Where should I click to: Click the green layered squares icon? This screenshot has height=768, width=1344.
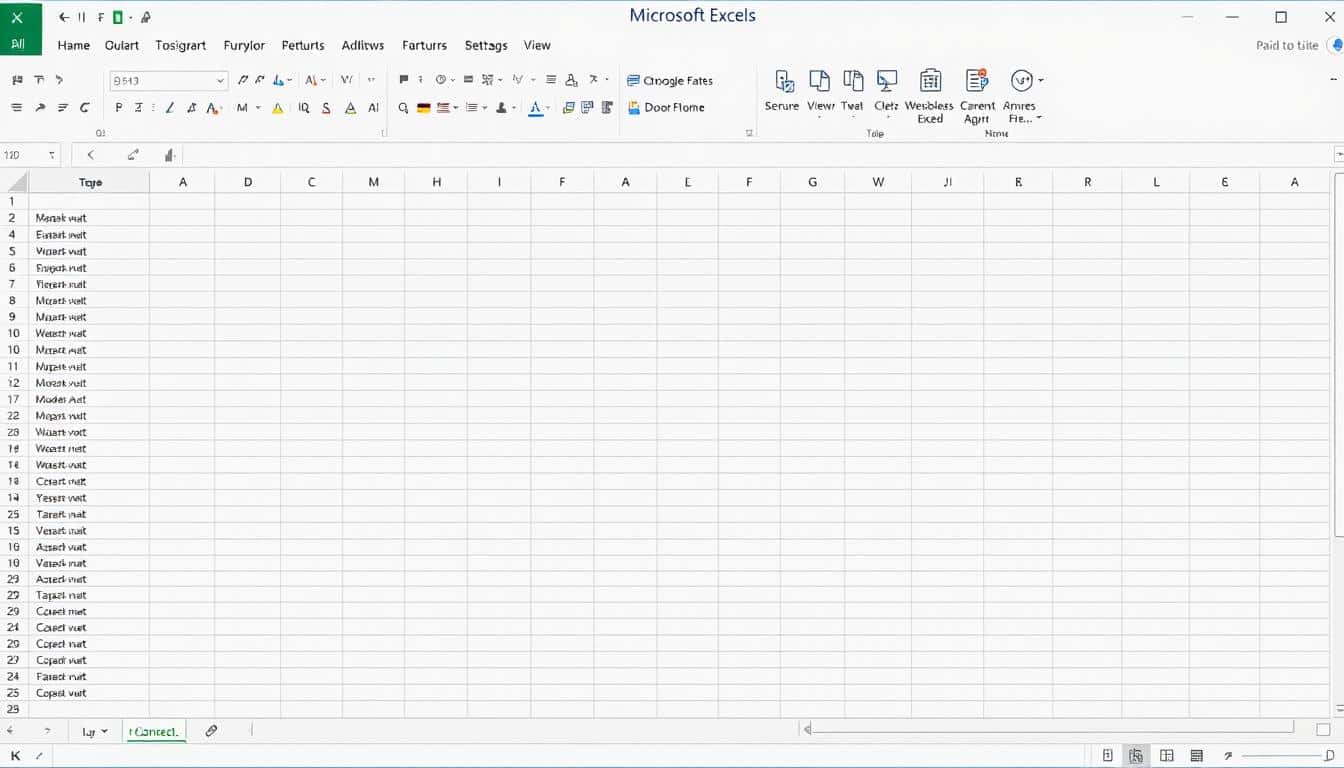tap(569, 108)
